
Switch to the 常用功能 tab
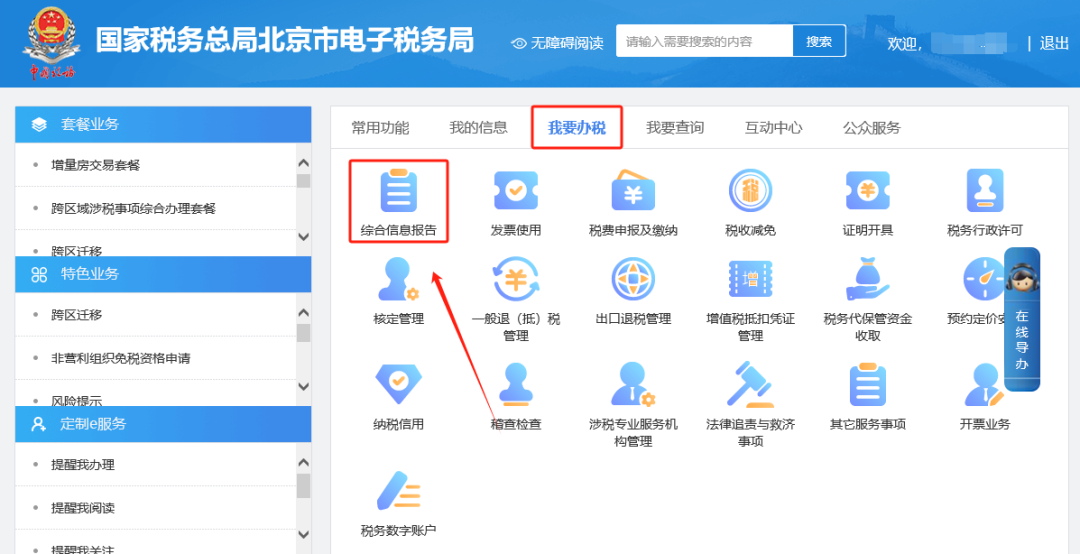coord(380,127)
